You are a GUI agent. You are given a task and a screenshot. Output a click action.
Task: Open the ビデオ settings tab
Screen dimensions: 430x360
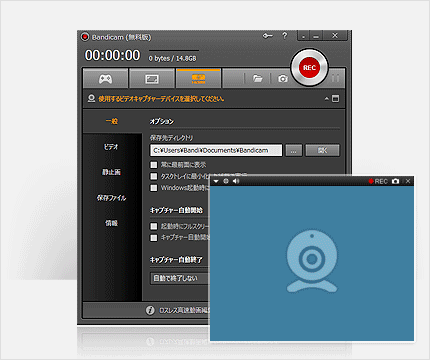tap(111, 147)
